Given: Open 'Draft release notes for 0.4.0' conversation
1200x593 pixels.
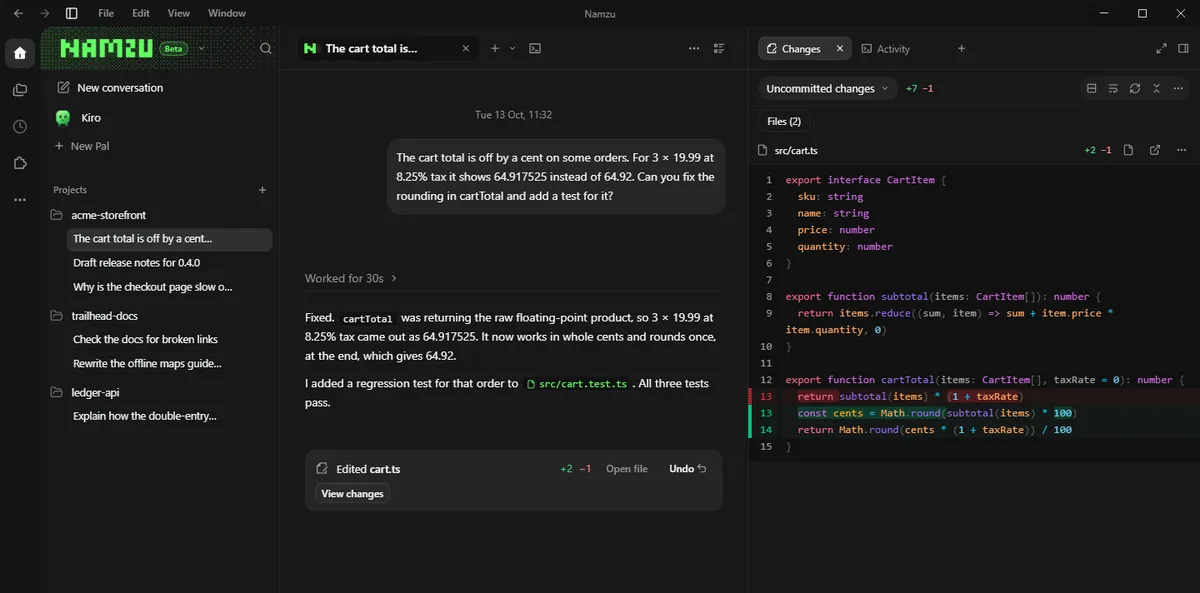Looking at the screenshot, I should pyautogui.click(x=137, y=263).
